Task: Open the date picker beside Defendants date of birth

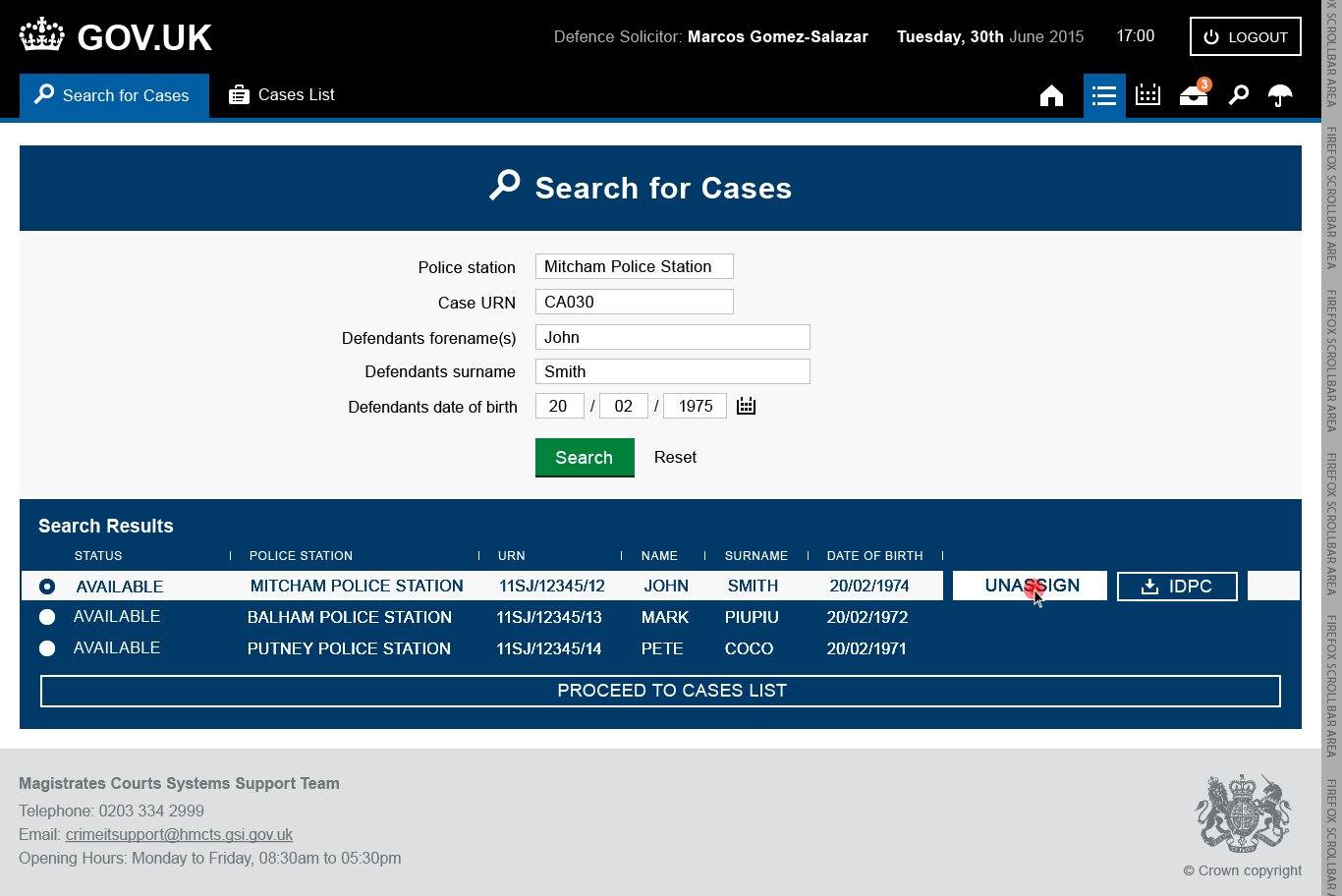Action: pos(746,405)
